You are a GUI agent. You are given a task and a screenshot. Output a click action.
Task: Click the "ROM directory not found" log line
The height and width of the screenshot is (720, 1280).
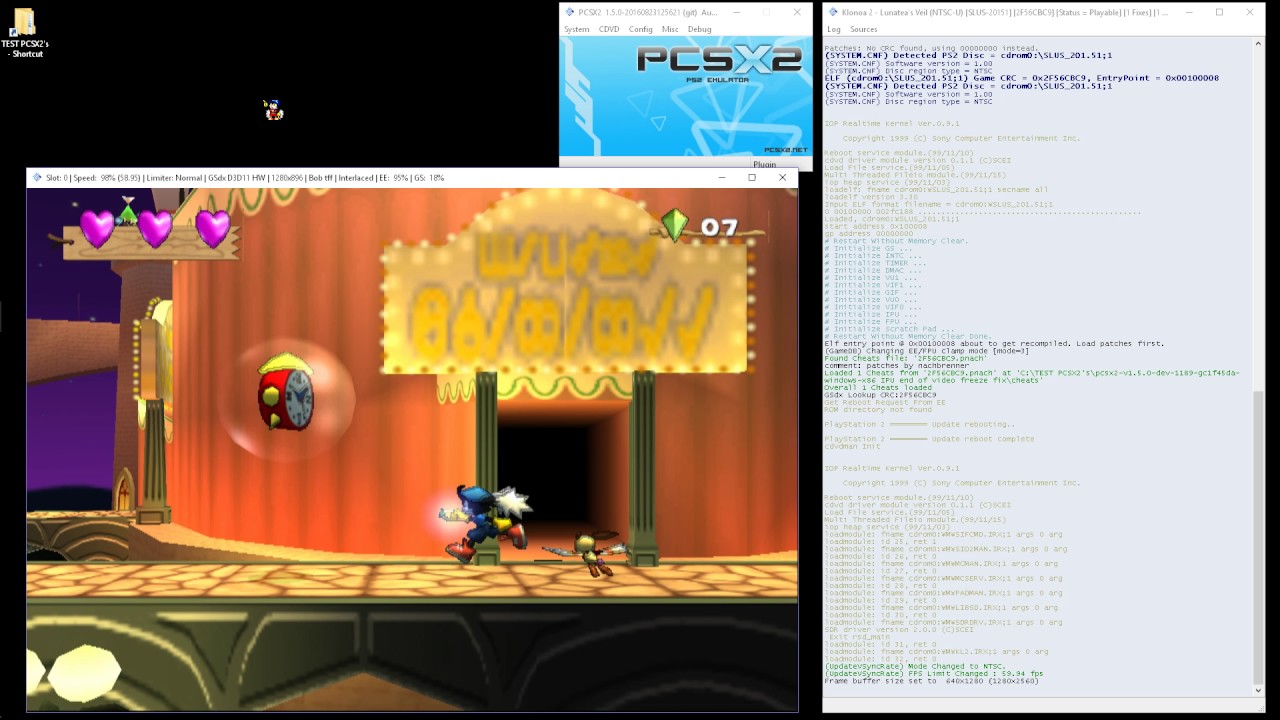click(878, 410)
